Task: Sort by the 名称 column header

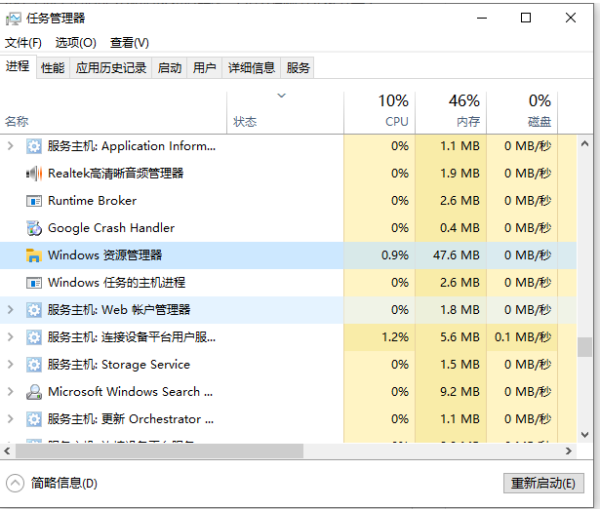Action: tap(113, 113)
